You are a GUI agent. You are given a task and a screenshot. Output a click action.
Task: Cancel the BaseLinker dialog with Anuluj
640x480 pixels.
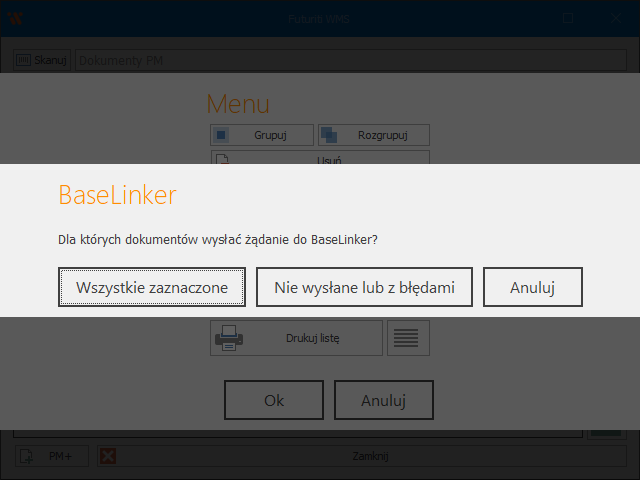point(533,287)
